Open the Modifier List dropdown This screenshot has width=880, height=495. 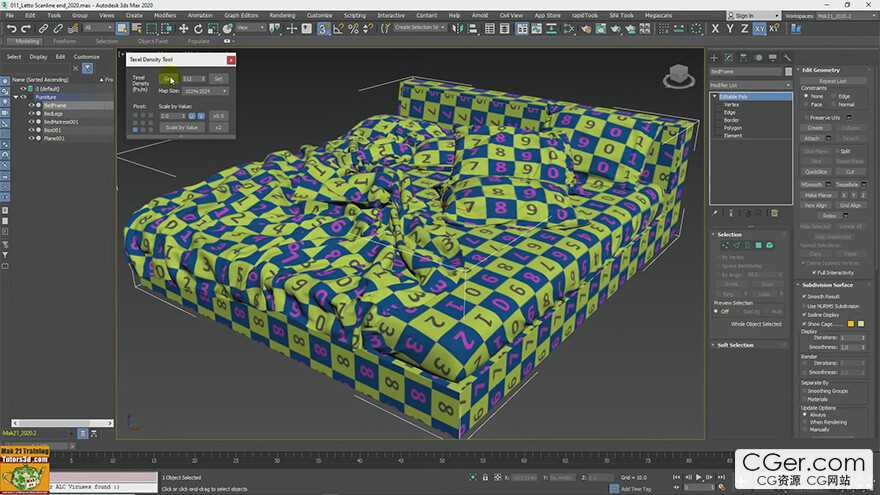pyautogui.click(x=750, y=85)
